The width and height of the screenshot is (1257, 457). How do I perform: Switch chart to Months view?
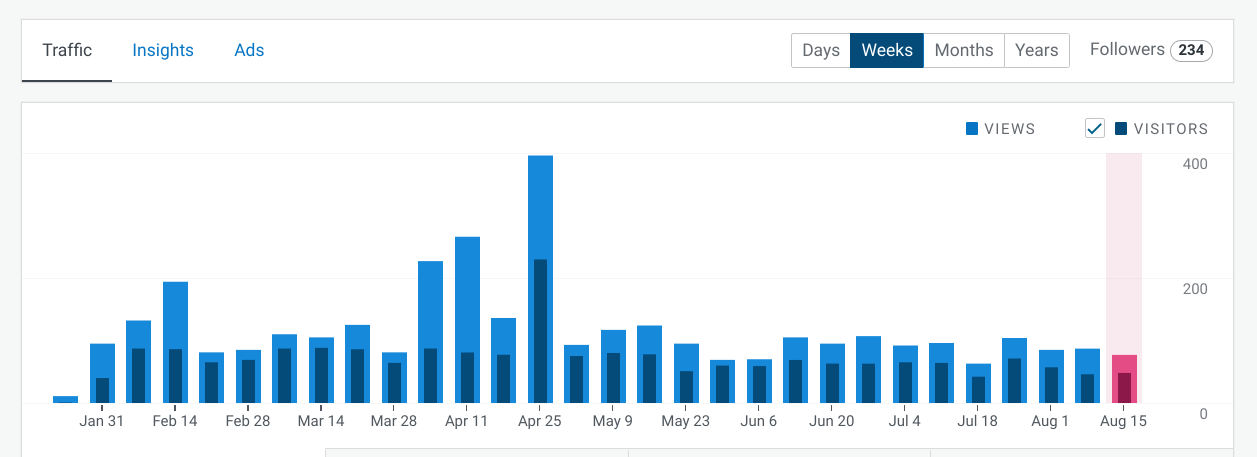[963, 50]
